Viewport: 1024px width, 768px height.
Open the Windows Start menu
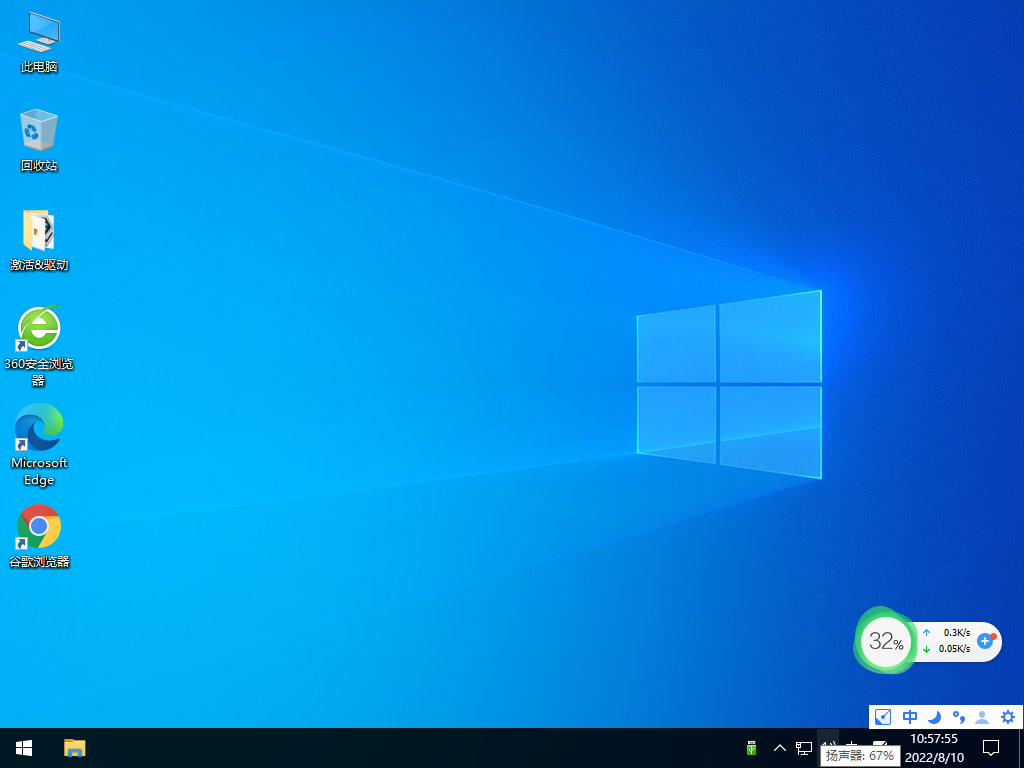(22, 748)
